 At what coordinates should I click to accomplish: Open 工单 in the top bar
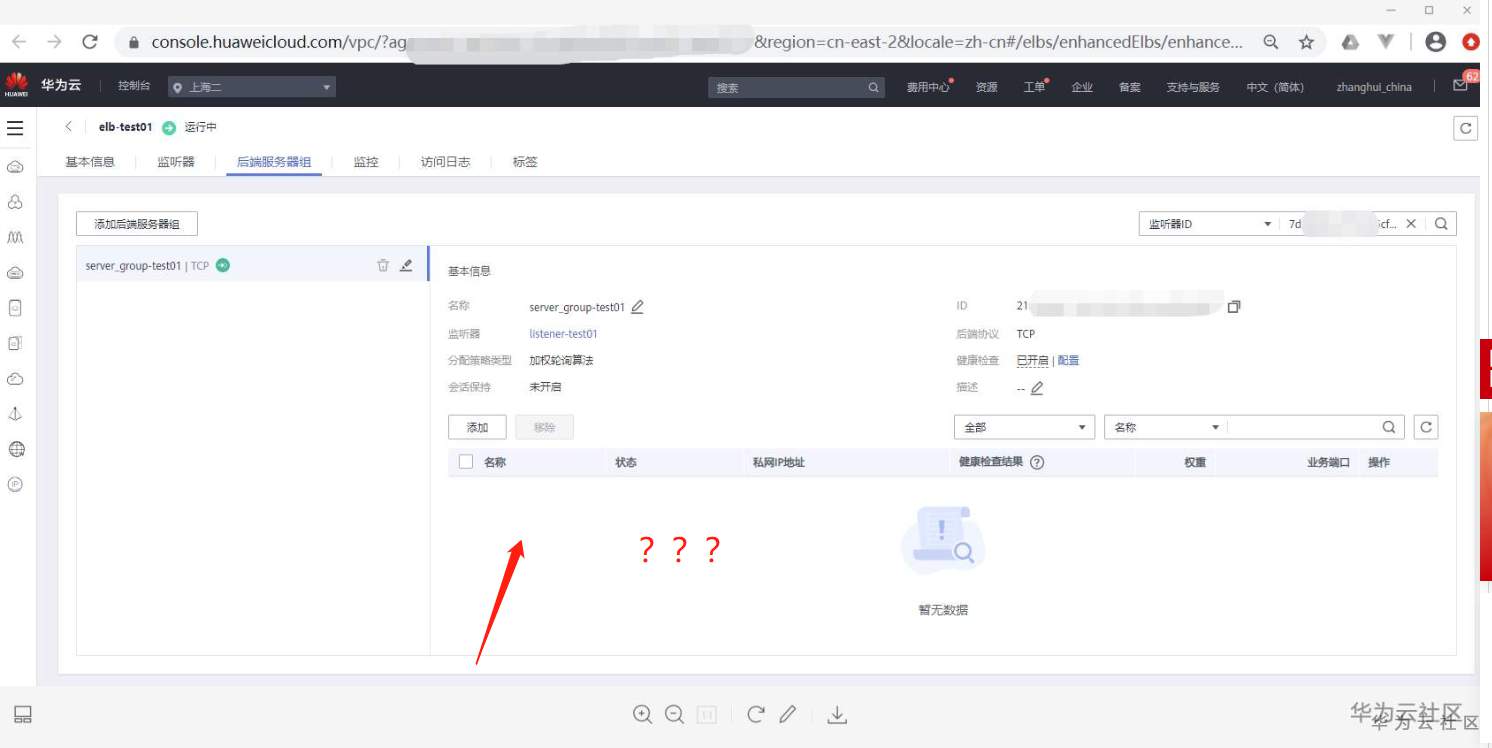tap(1034, 87)
